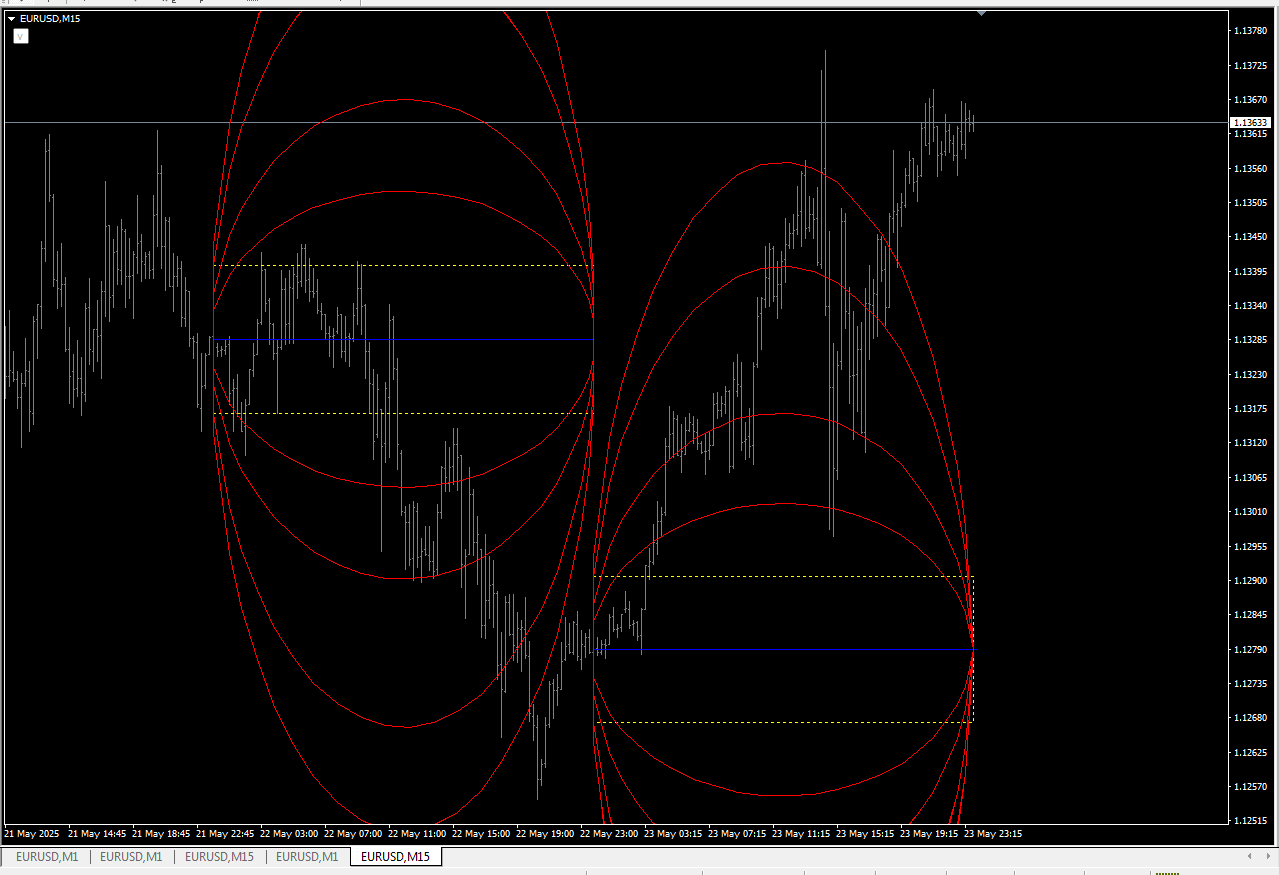Open the triangle menu beside chart title EURUSD,M15
Screen dimensions: 1279x875
[12, 18]
